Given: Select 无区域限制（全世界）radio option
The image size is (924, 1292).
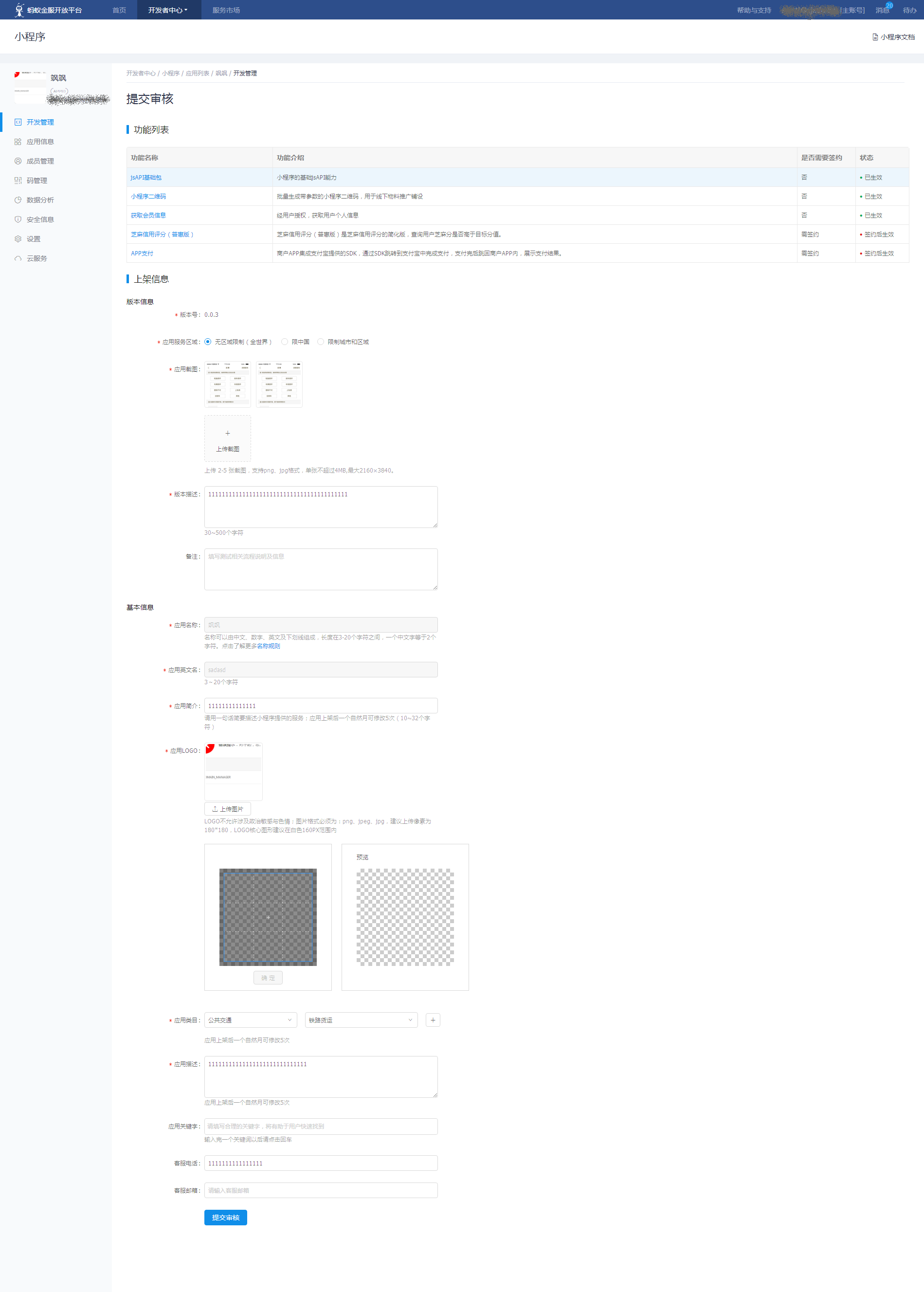Looking at the screenshot, I should pos(208,342).
